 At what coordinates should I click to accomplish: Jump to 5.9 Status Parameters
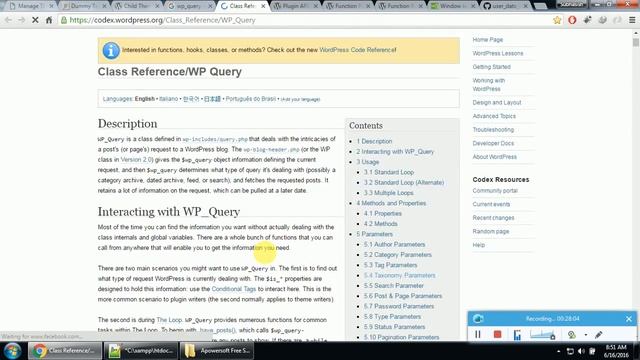pyautogui.click(x=395, y=327)
